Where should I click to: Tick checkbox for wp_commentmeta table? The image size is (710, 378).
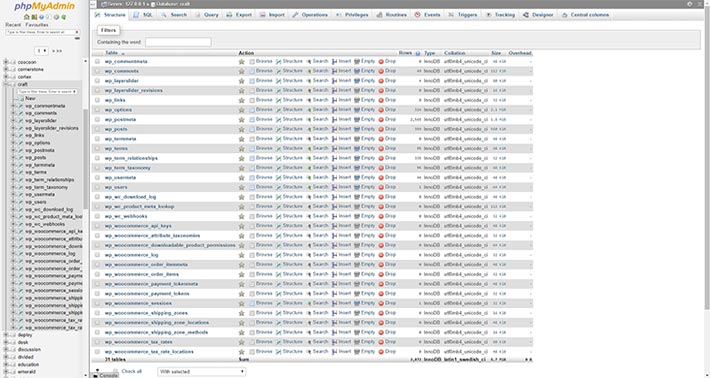(97, 62)
